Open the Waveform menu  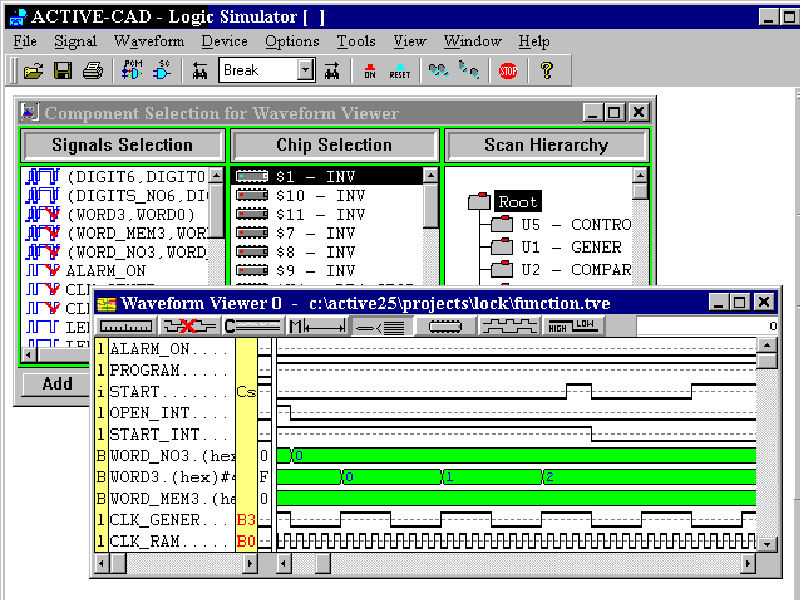click(149, 41)
